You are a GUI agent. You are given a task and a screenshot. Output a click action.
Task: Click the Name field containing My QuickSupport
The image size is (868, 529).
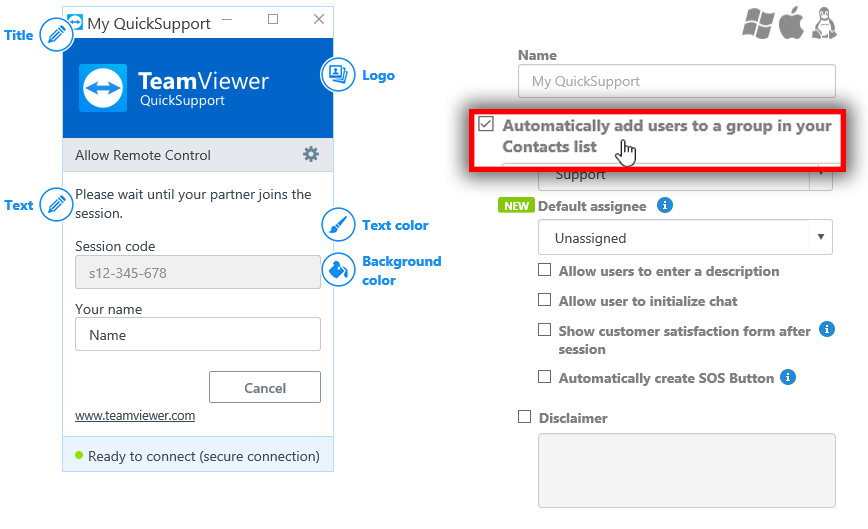(677, 81)
